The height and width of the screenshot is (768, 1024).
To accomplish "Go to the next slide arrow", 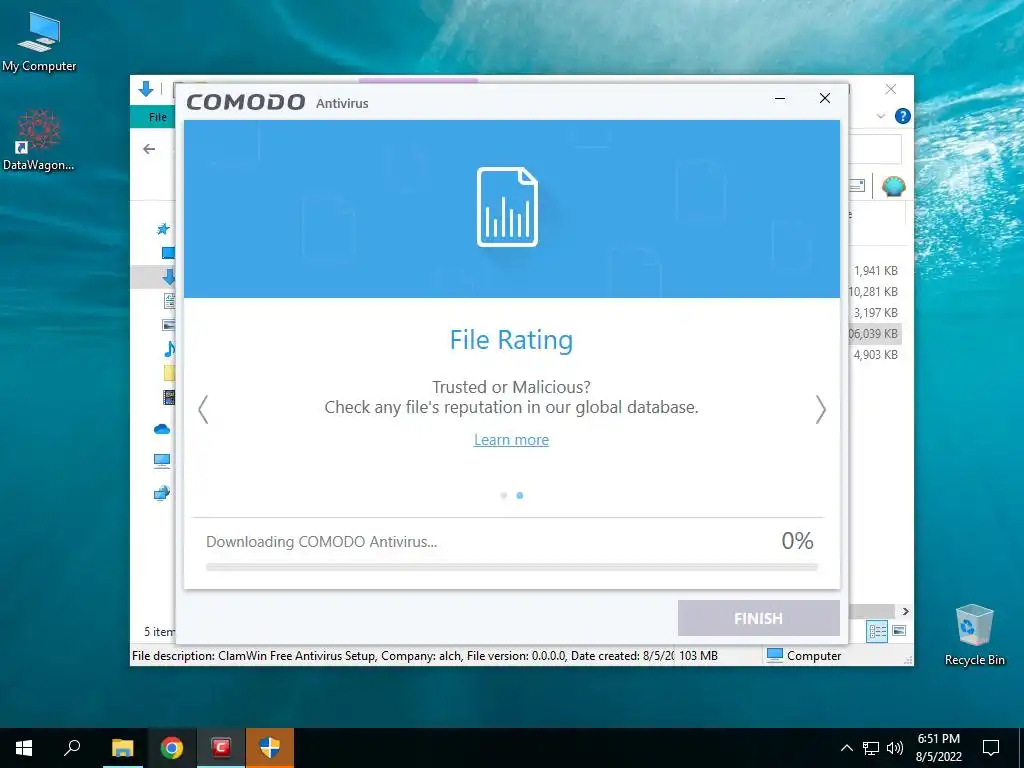I will (820, 409).
